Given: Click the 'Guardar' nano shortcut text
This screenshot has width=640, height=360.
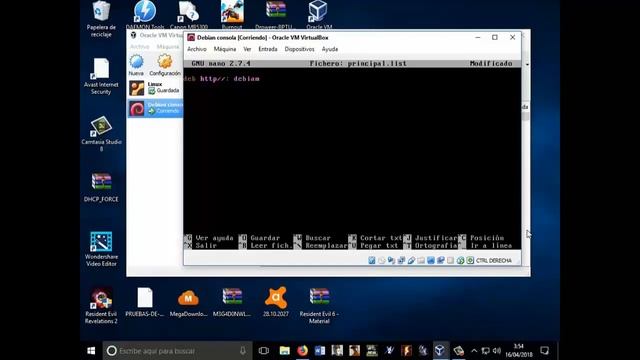Looking at the screenshot, I should pyautogui.click(x=265, y=238).
